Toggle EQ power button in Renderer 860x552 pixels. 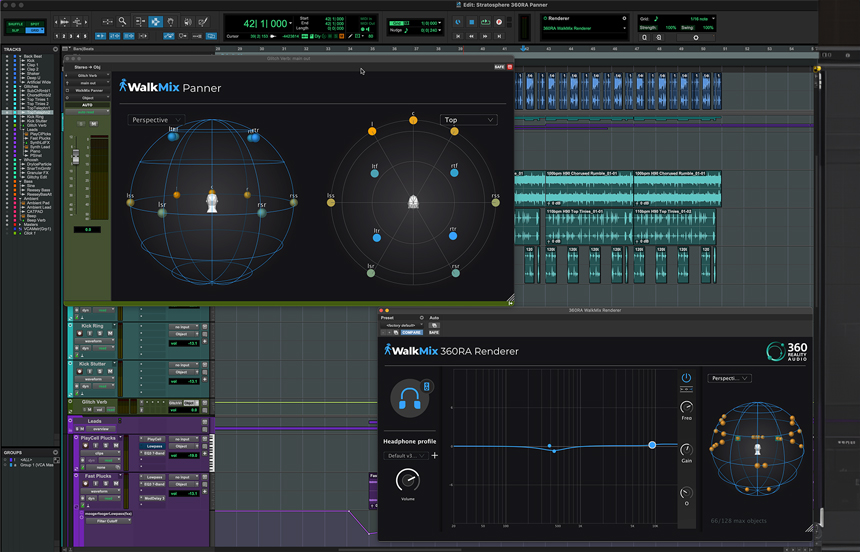686,378
